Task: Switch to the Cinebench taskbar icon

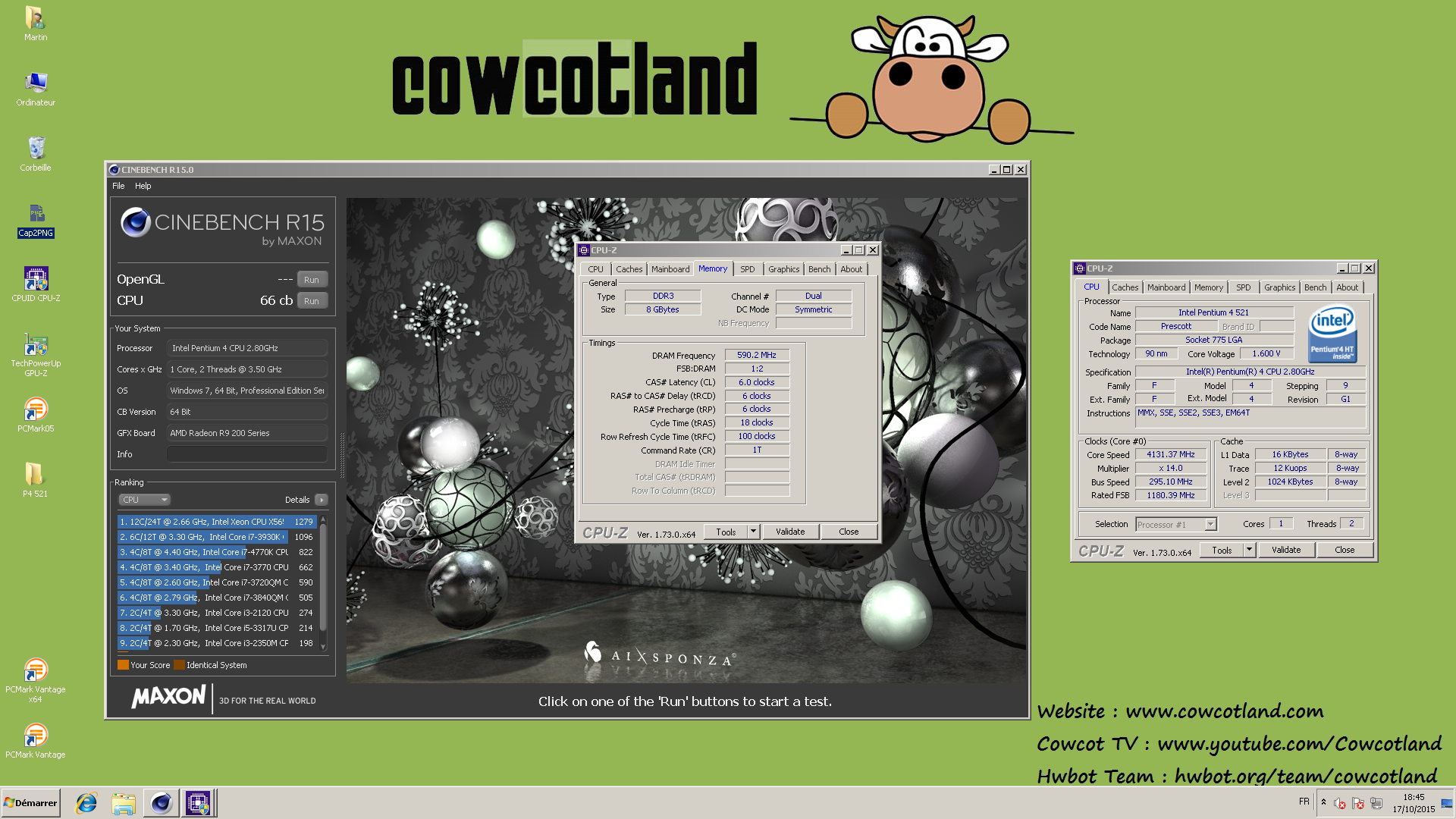Action: pos(161,803)
